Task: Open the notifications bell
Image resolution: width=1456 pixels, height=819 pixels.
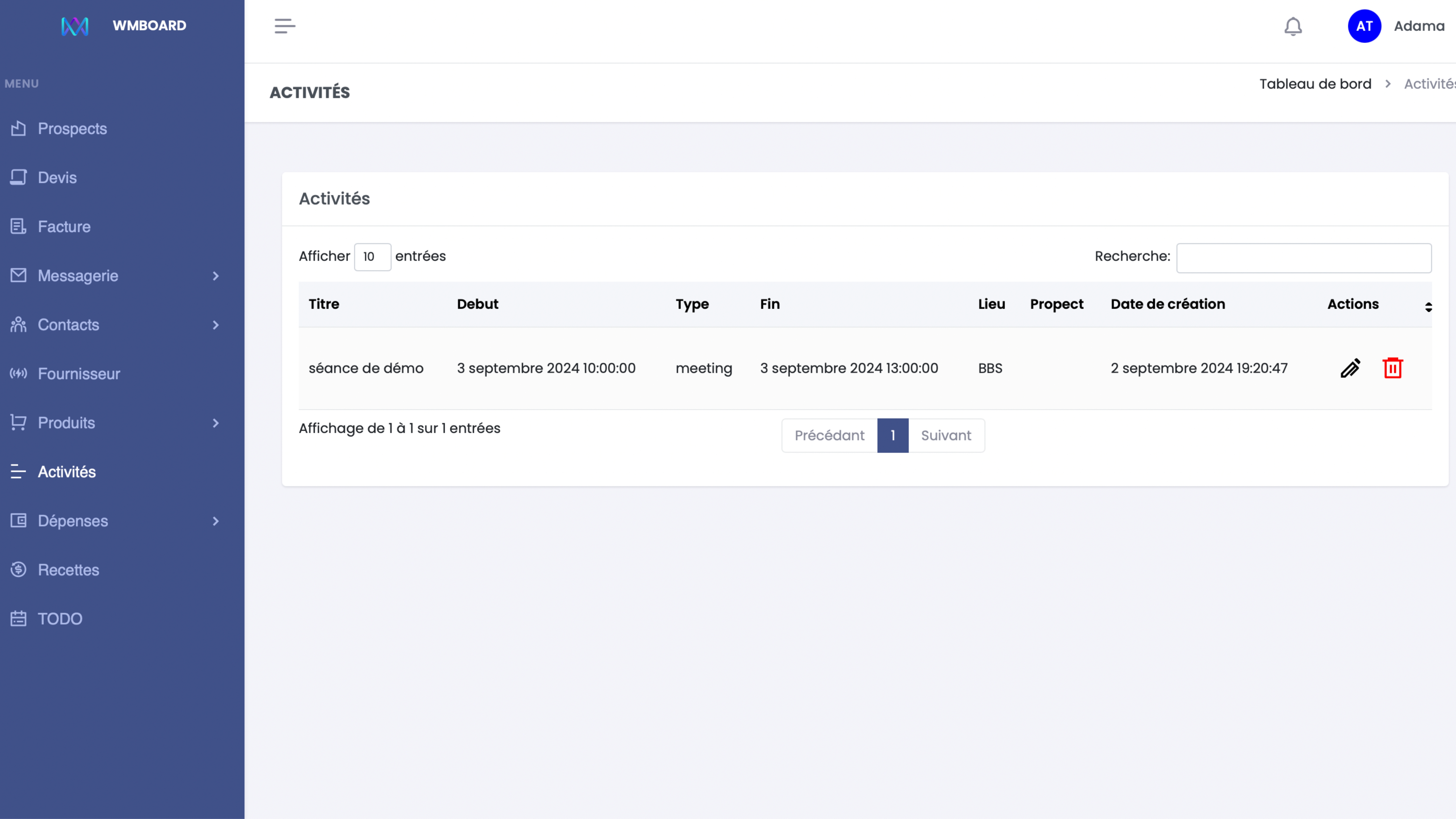Action: click(1293, 26)
